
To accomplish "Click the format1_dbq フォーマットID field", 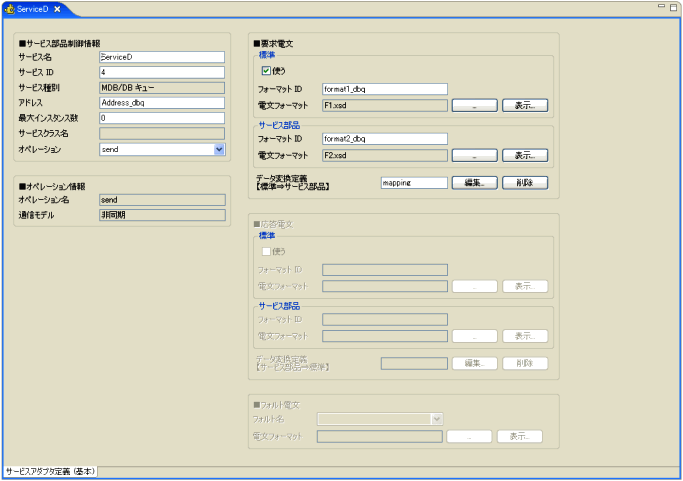I will click(x=384, y=88).
